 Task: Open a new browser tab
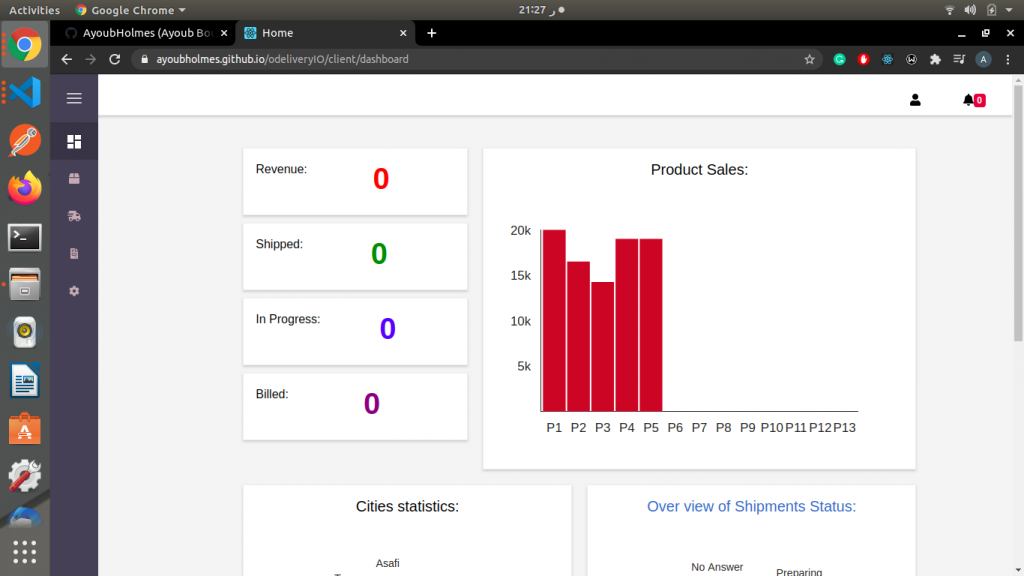(x=432, y=33)
